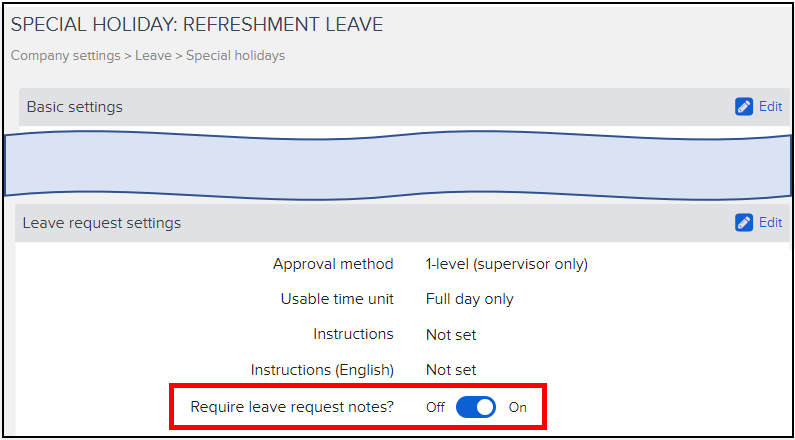Viewport: 795px width, 440px height.
Task: Click the Approval method label
Action: tap(333, 265)
